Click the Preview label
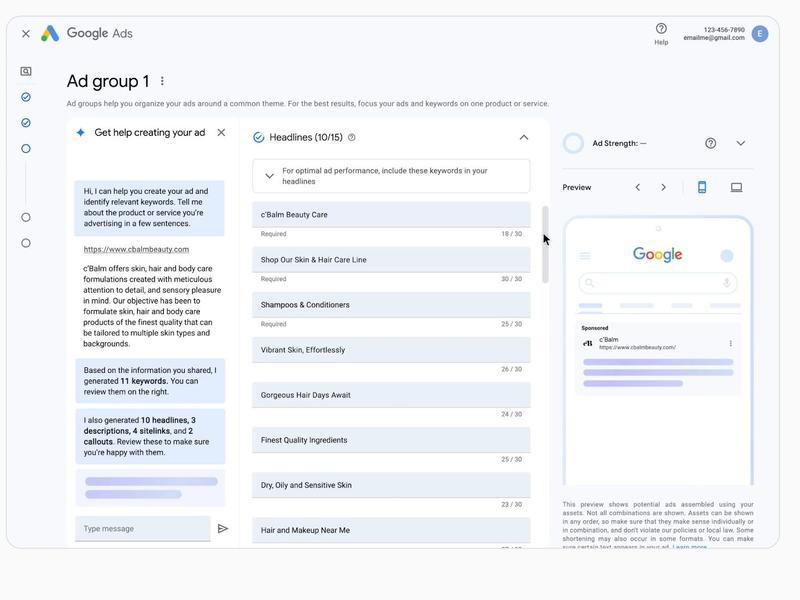 pos(577,187)
